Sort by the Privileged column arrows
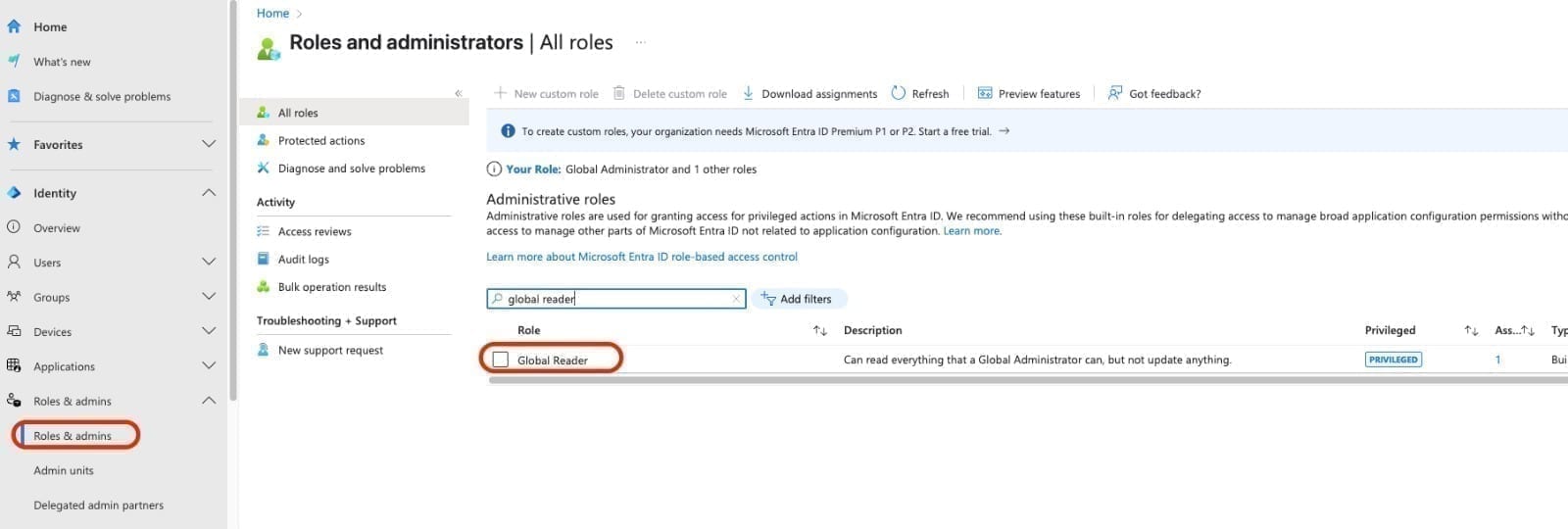The height and width of the screenshot is (529, 1568). [1470, 330]
